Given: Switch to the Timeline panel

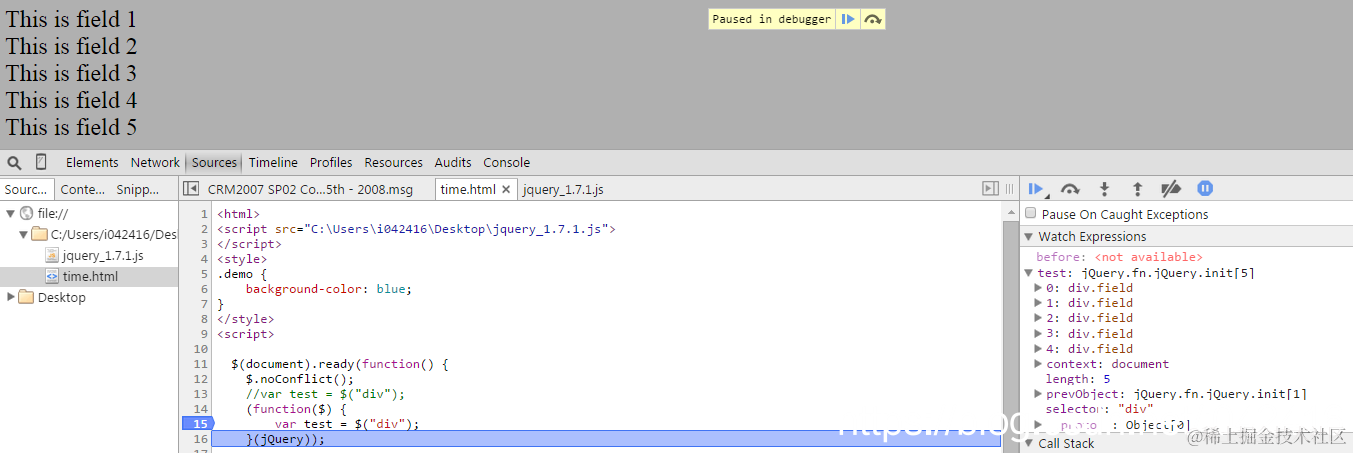Looking at the screenshot, I should (x=273, y=162).
